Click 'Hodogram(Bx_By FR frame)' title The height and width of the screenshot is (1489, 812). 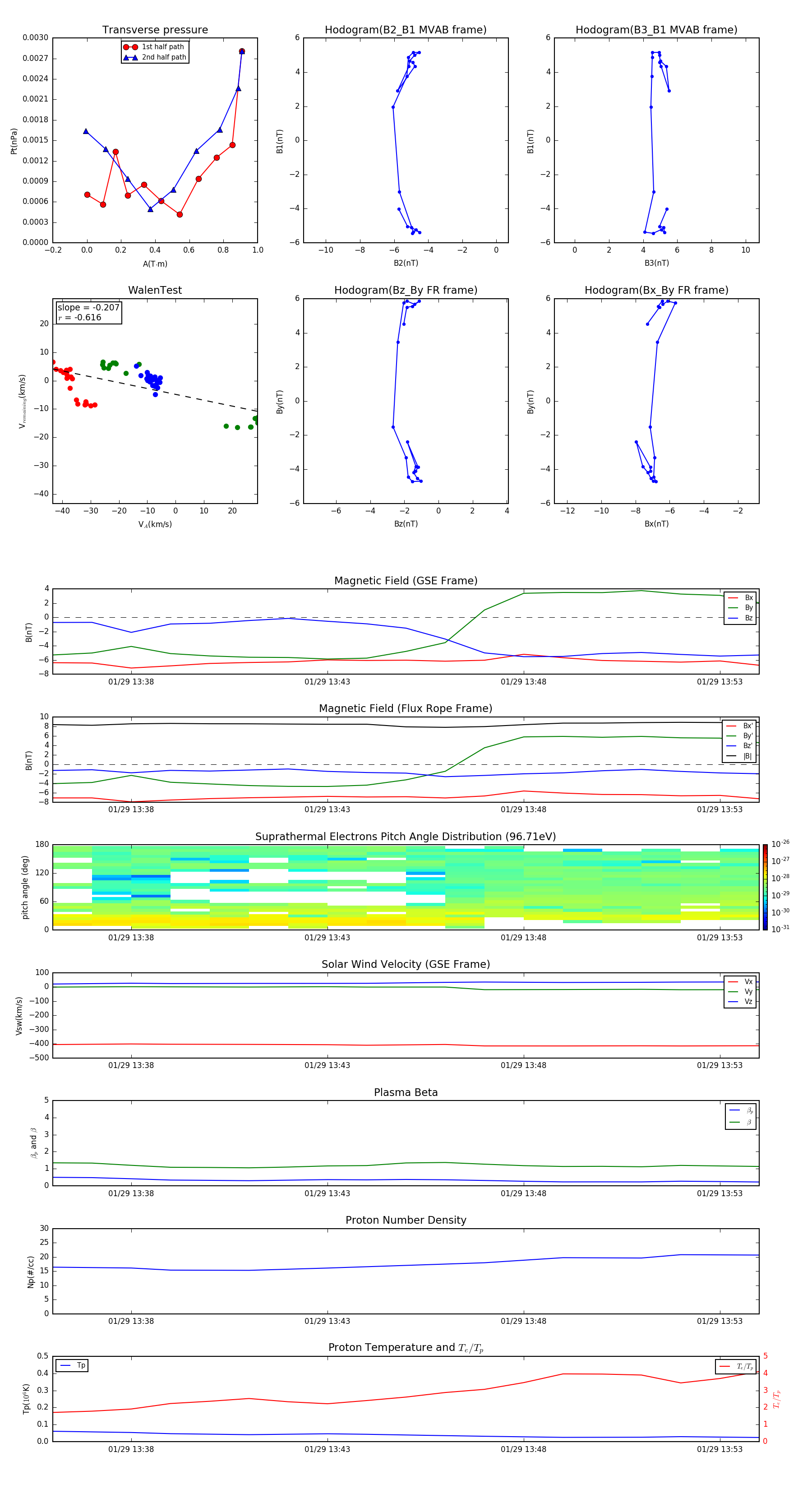pyautogui.click(x=656, y=290)
